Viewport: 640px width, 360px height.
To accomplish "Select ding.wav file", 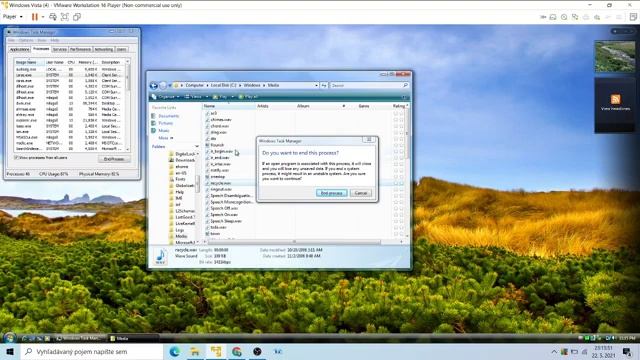I will 216,132.
